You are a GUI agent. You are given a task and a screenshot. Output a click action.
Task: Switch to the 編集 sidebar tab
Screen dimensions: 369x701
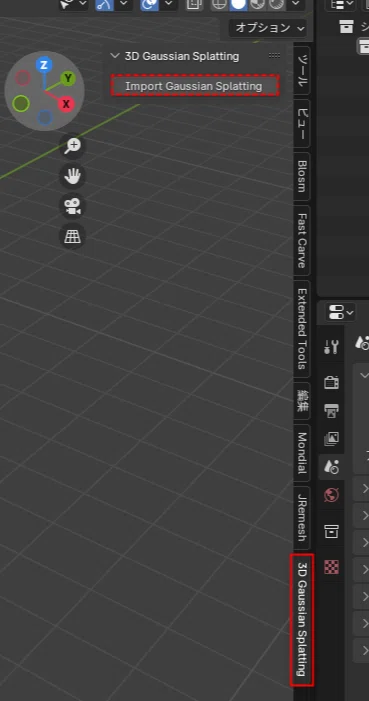302,400
